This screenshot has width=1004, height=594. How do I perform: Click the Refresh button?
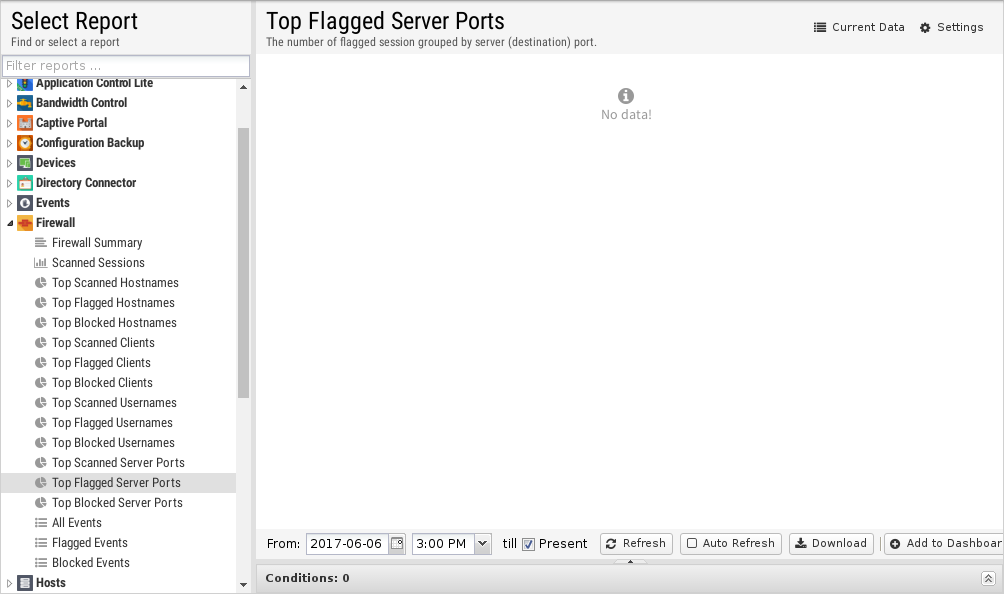[636, 543]
